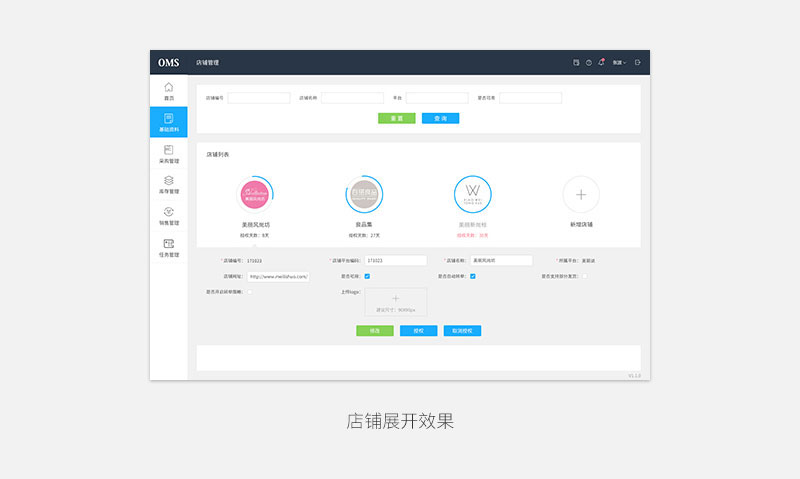Click the 新增店铺 label
The image size is (800, 479).
[x=581, y=224]
